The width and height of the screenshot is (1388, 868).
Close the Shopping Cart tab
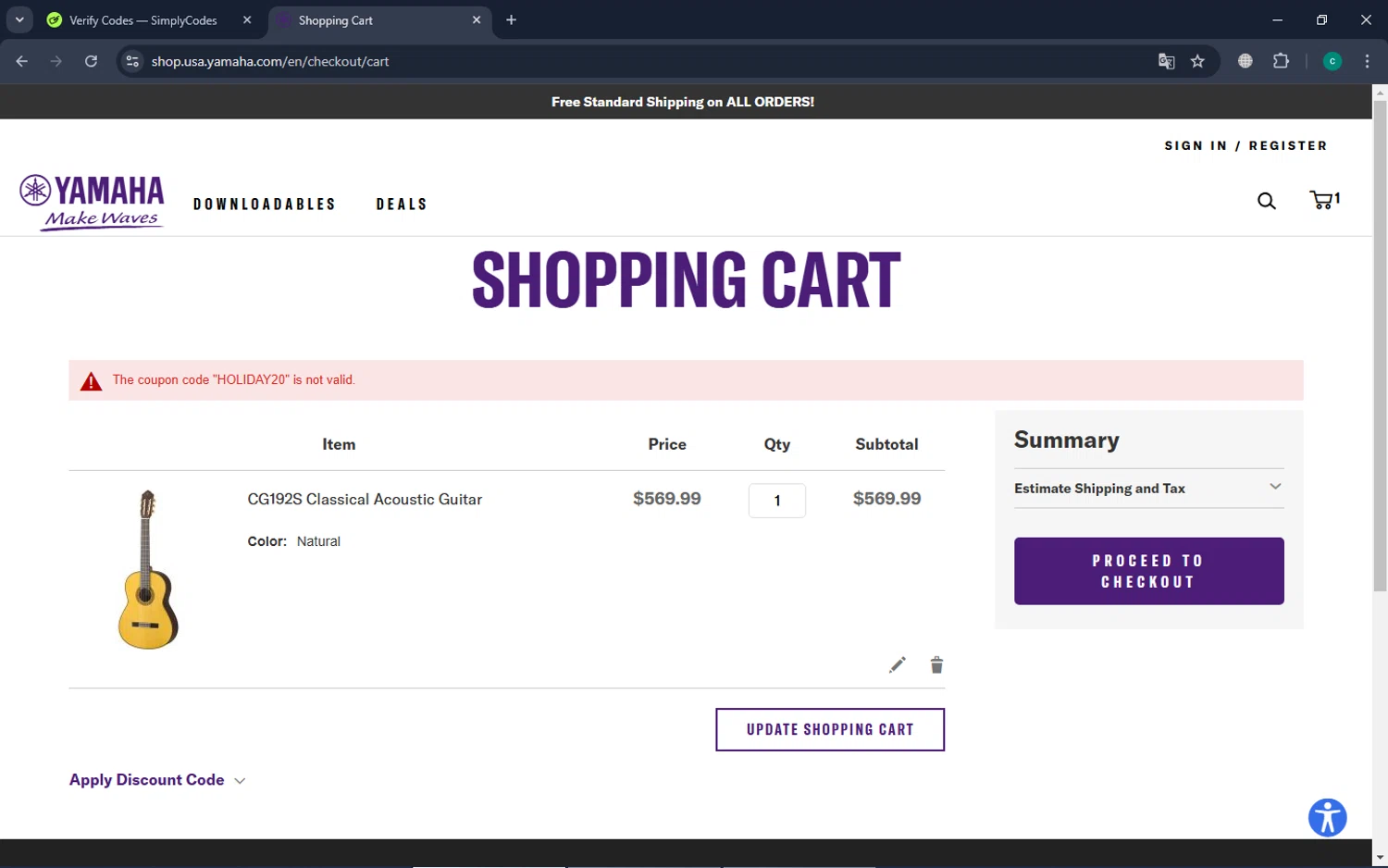click(x=477, y=19)
